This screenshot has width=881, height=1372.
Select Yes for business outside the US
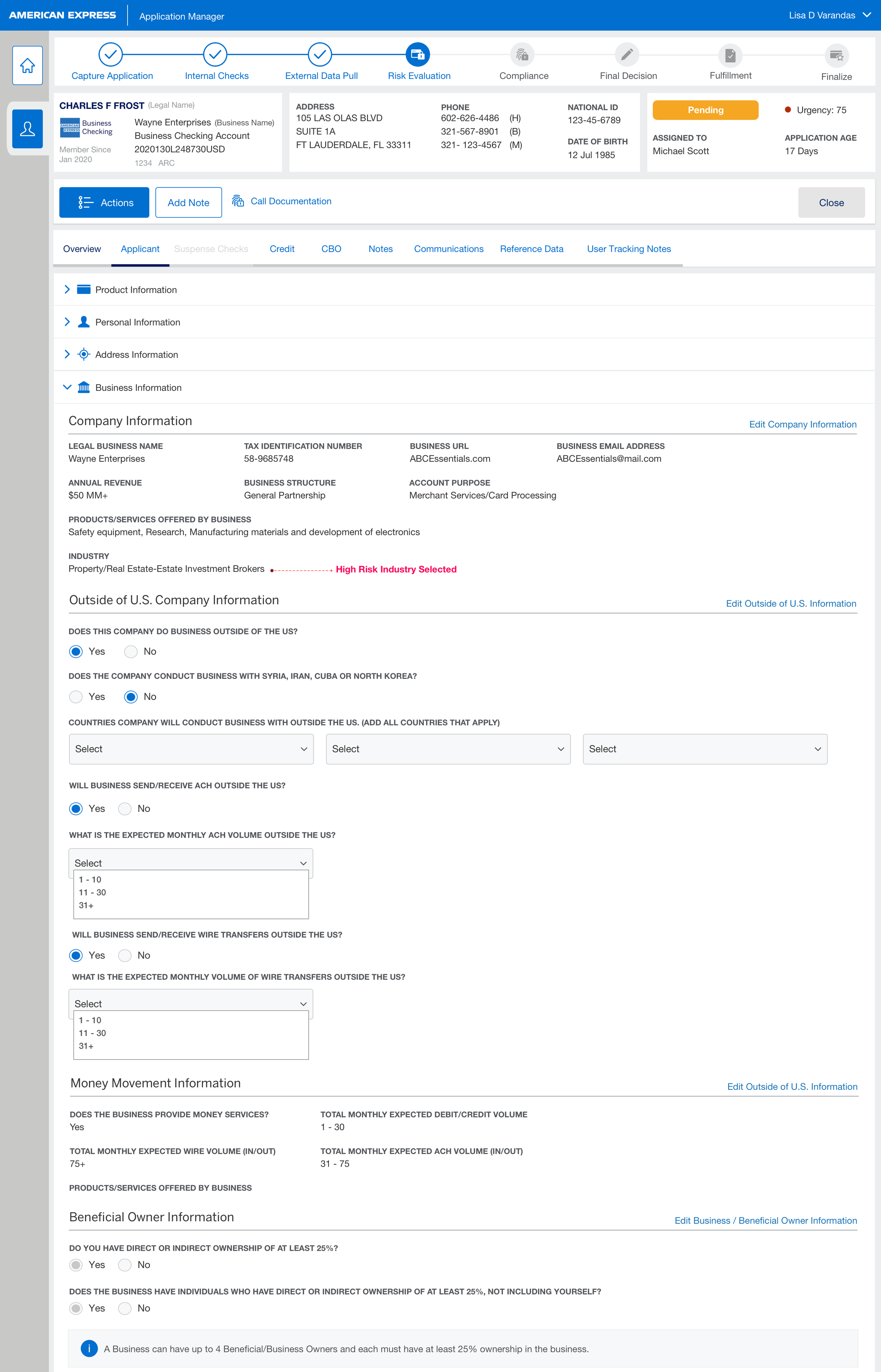point(75,651)
